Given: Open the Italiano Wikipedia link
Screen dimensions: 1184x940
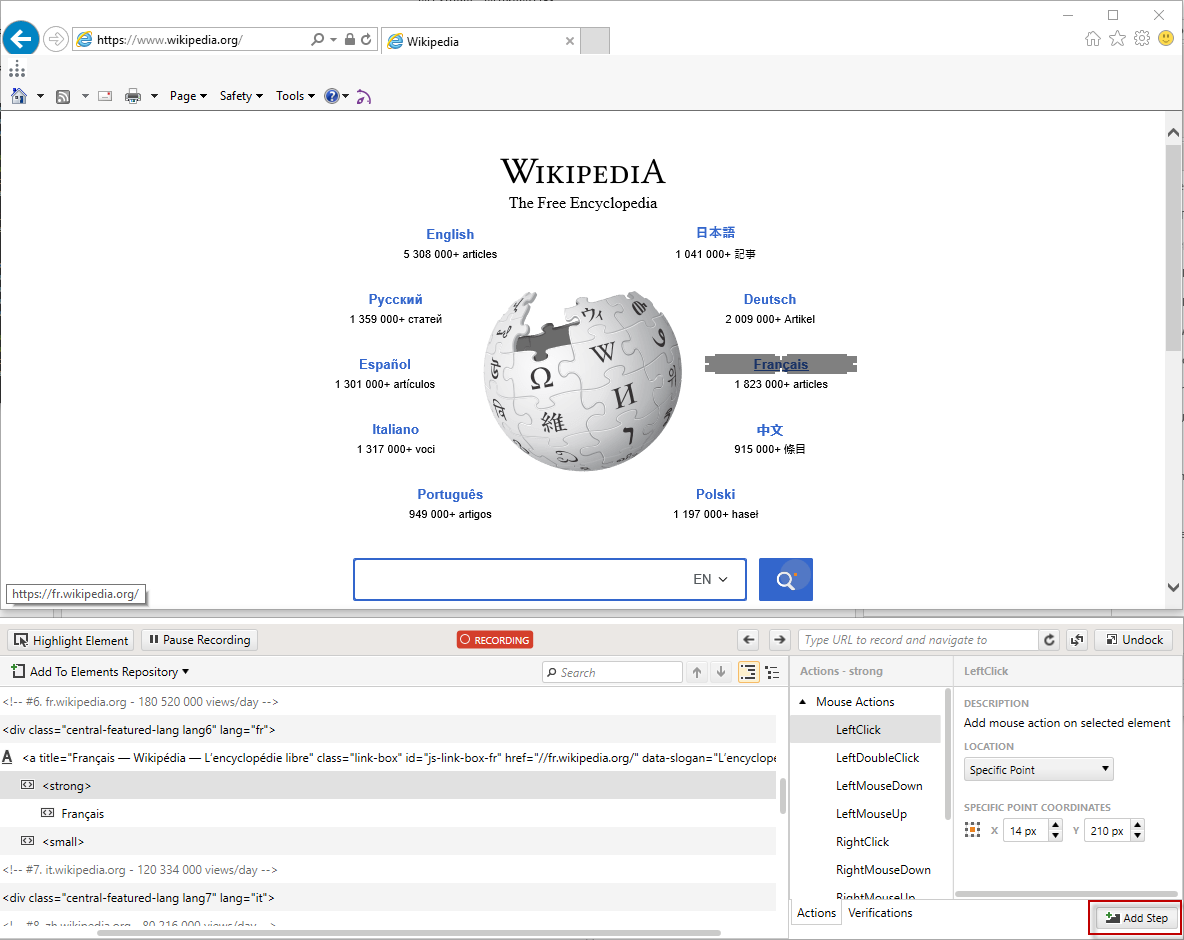Looking at the screenshot, I should tap(395, 429).
